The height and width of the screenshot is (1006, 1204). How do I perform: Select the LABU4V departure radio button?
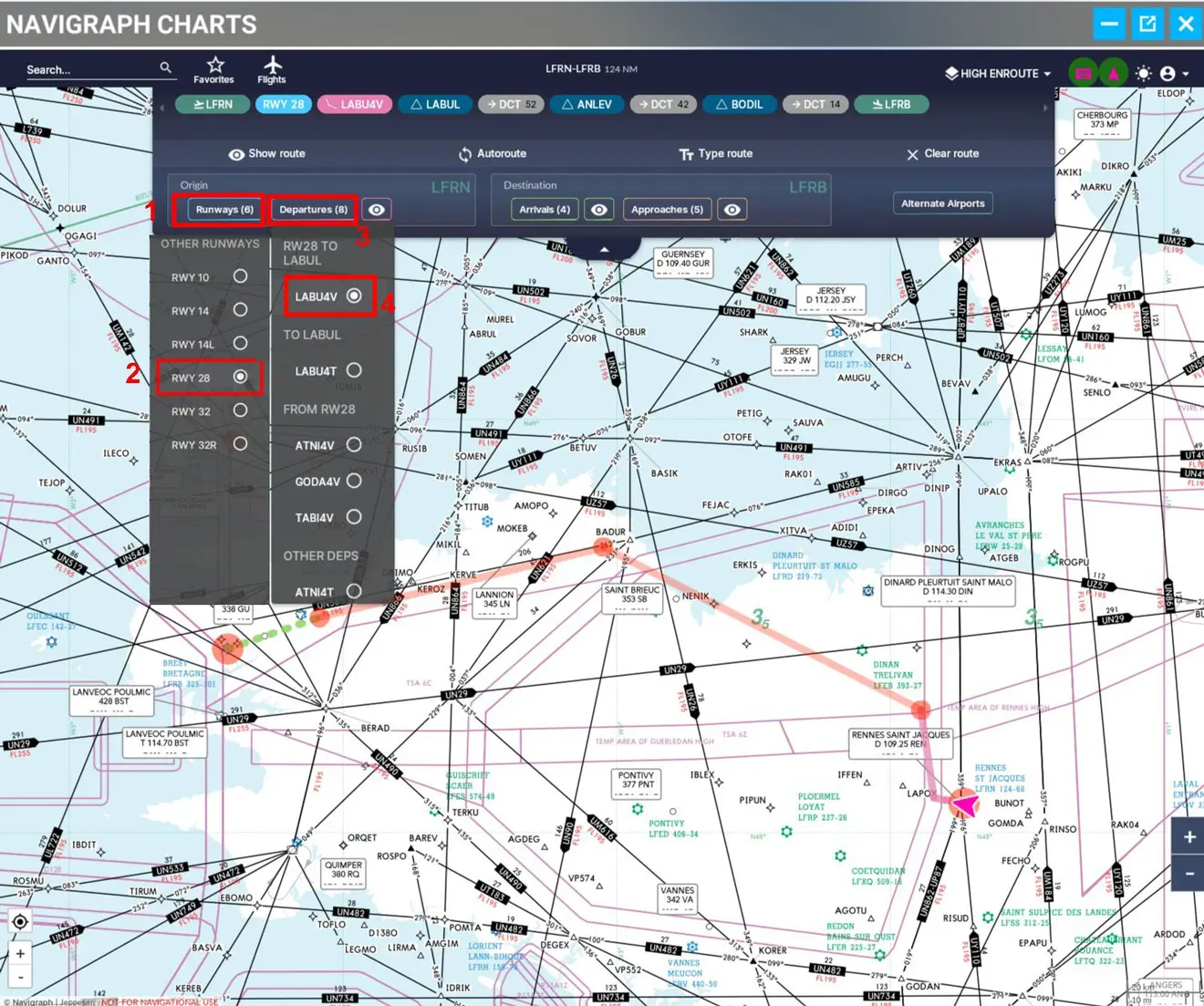(354, 296)
